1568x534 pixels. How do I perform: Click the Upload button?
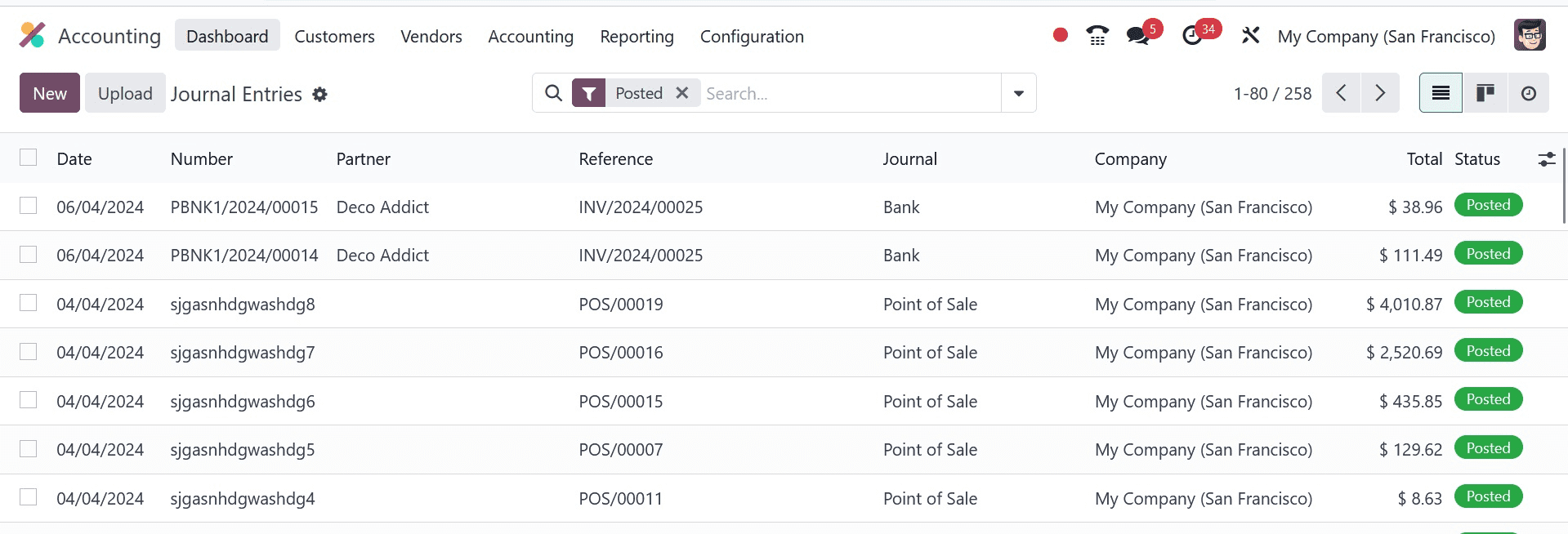coord(125,93)
